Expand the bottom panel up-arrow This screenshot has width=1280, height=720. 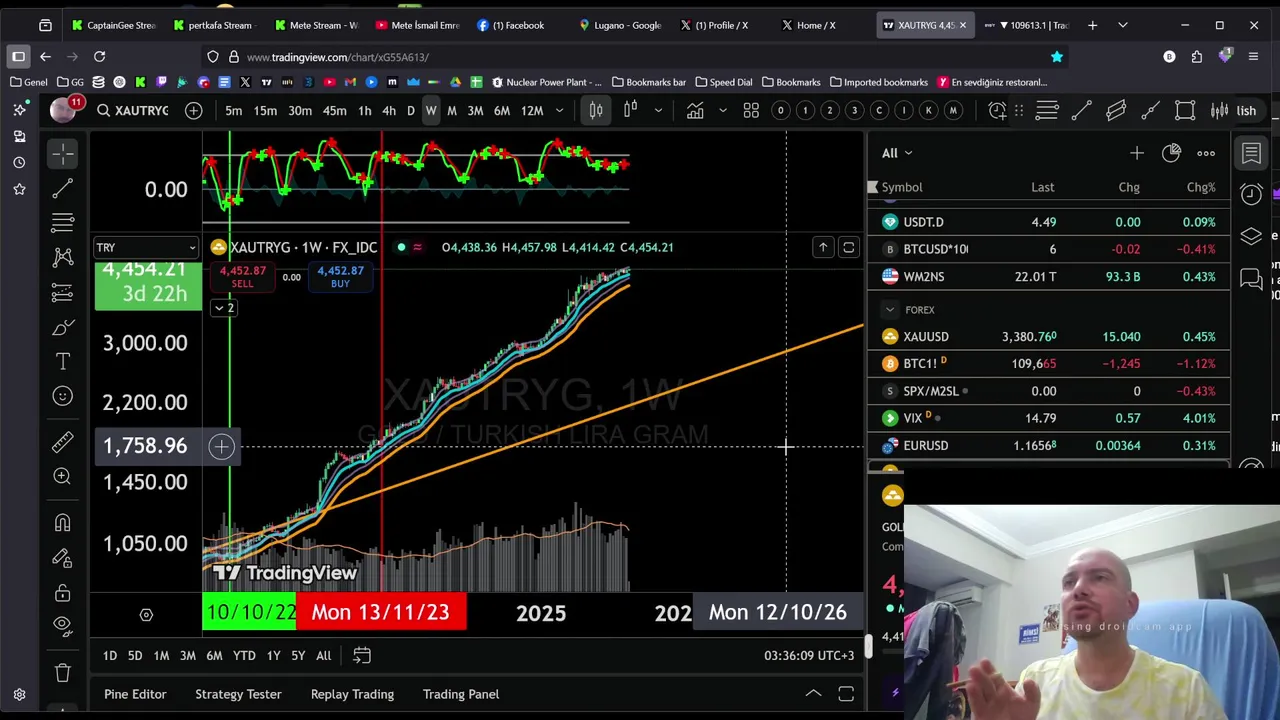(814, 693)
